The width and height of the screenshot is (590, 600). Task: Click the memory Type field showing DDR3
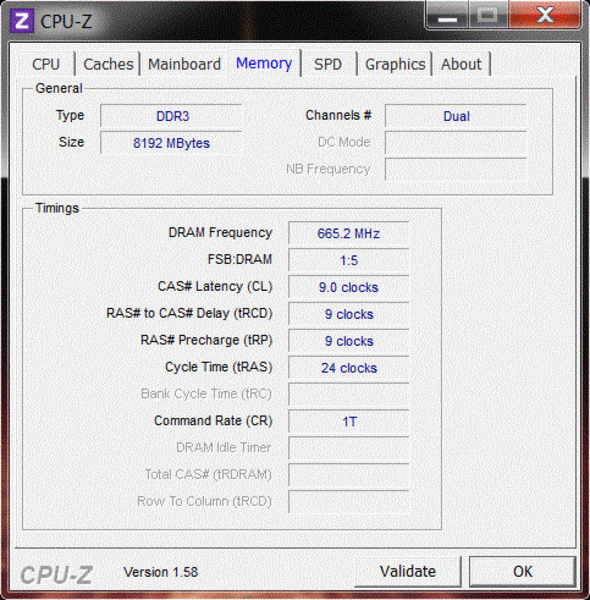pyautogui.click(x=171, y=116)
